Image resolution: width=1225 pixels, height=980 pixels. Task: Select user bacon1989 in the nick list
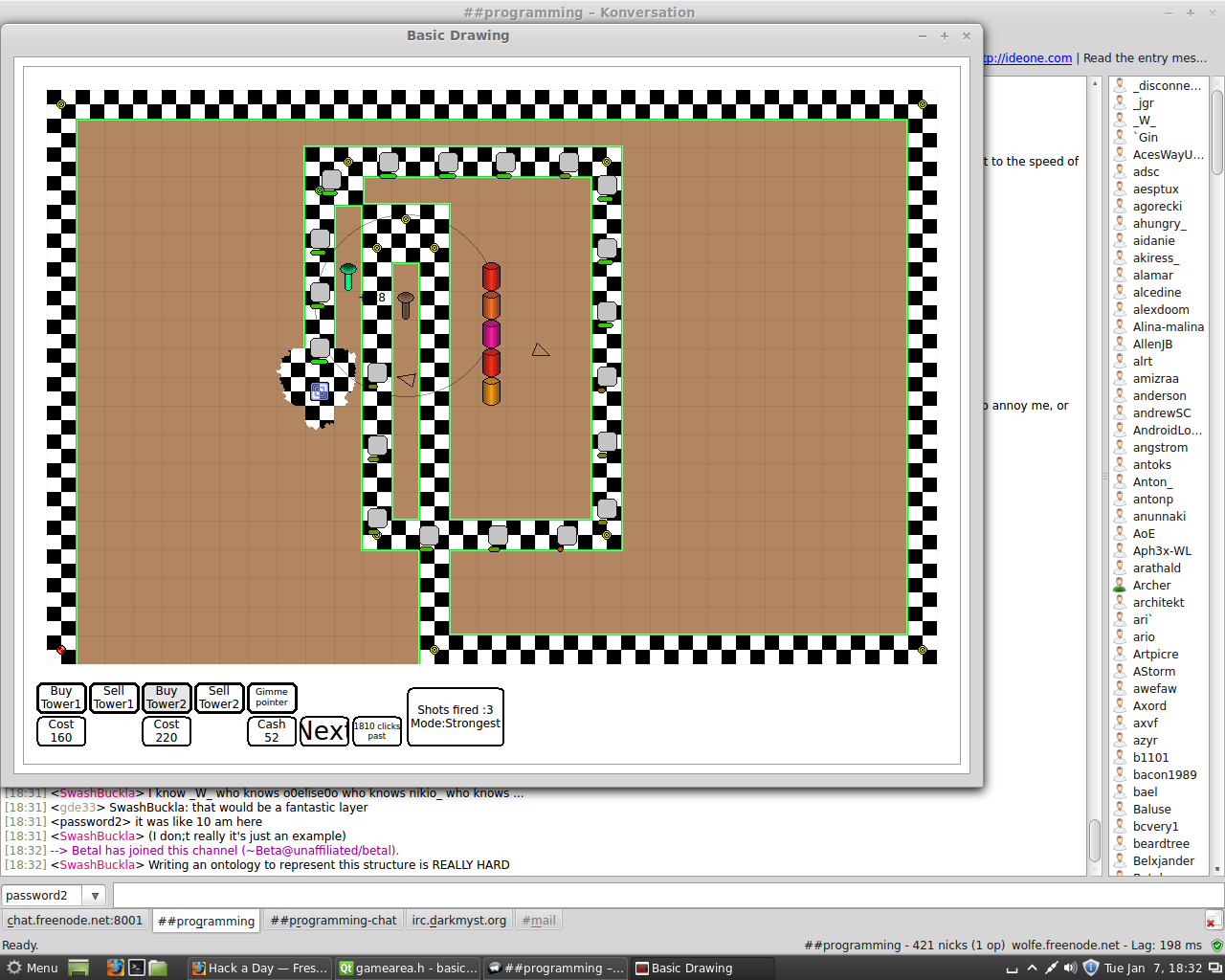[1158, 775]
